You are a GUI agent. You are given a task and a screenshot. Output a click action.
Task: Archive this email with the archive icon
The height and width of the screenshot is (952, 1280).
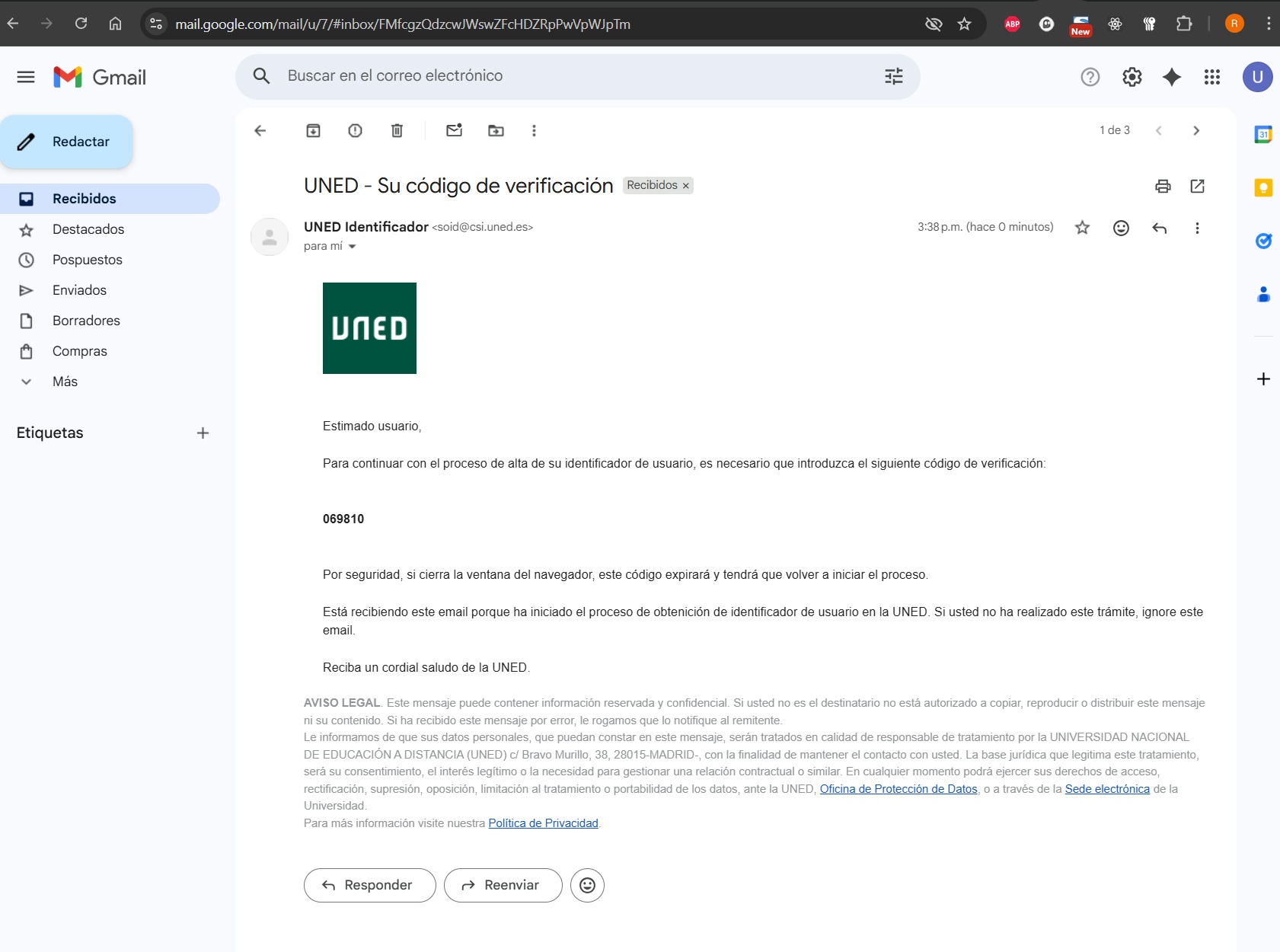[x=313, y=131]
